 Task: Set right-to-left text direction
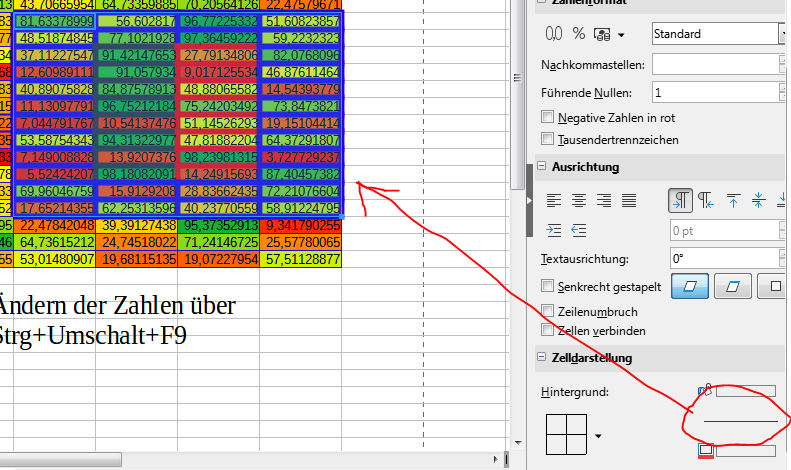pos(705,201)
